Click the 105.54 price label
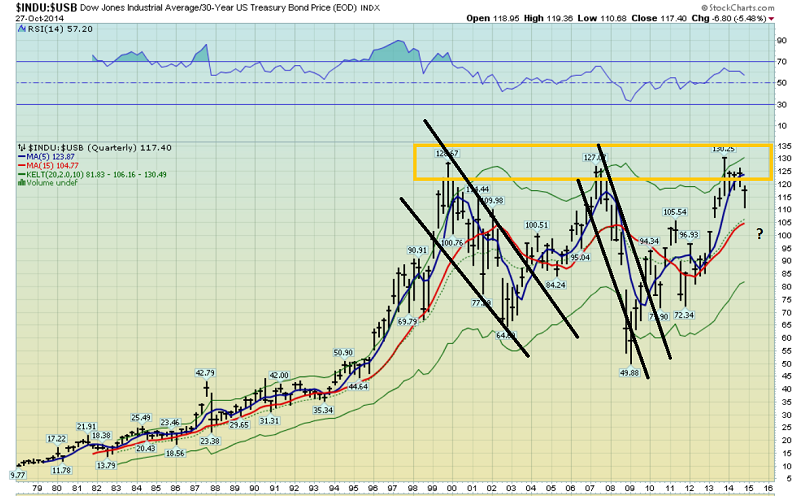Viewport: 800px width, 496px height. point(674,212)
